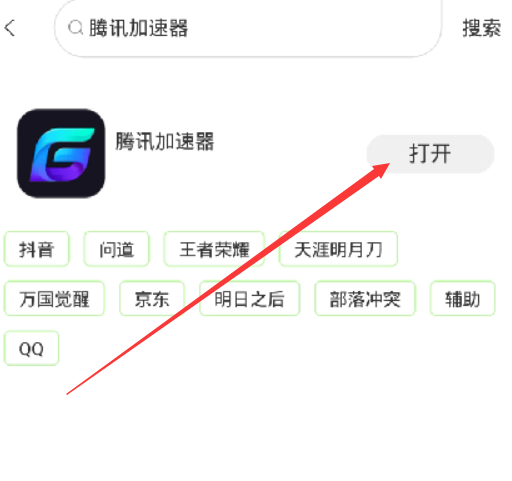Click the magnifier icon in search bar
The height and width of the screenshot is (481, 512).
point(75,28)
